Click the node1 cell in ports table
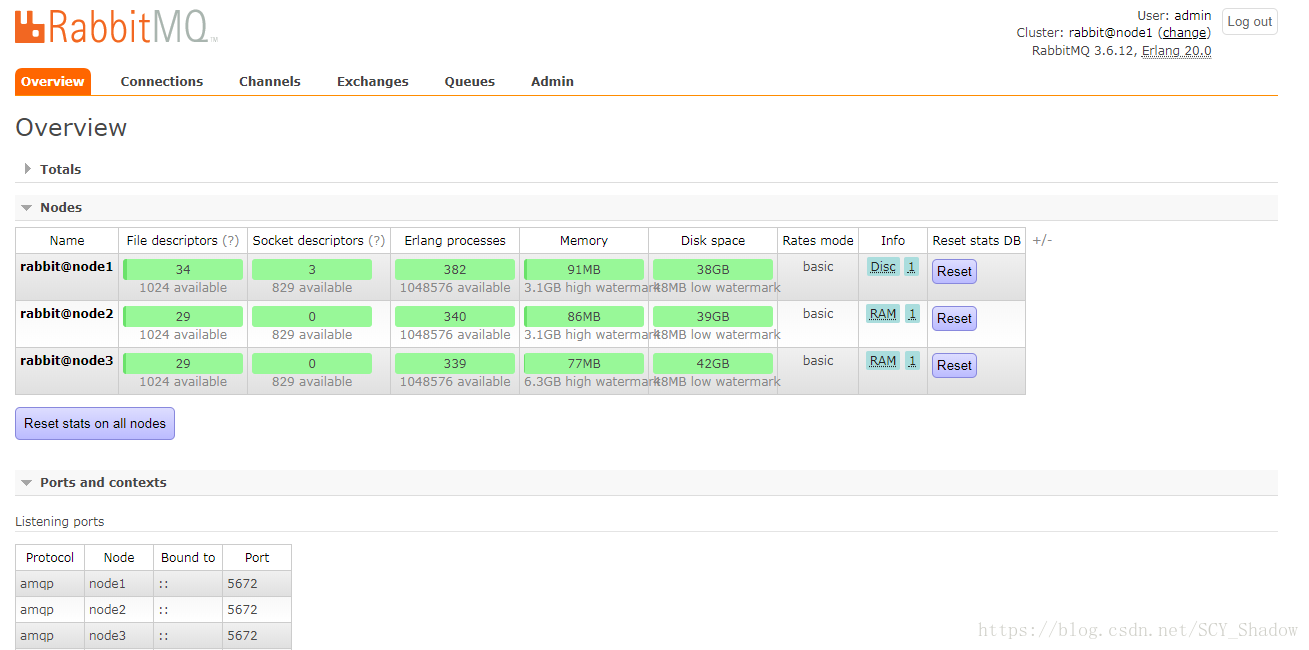Screen dimensions: 1309x650 point(119,584)
